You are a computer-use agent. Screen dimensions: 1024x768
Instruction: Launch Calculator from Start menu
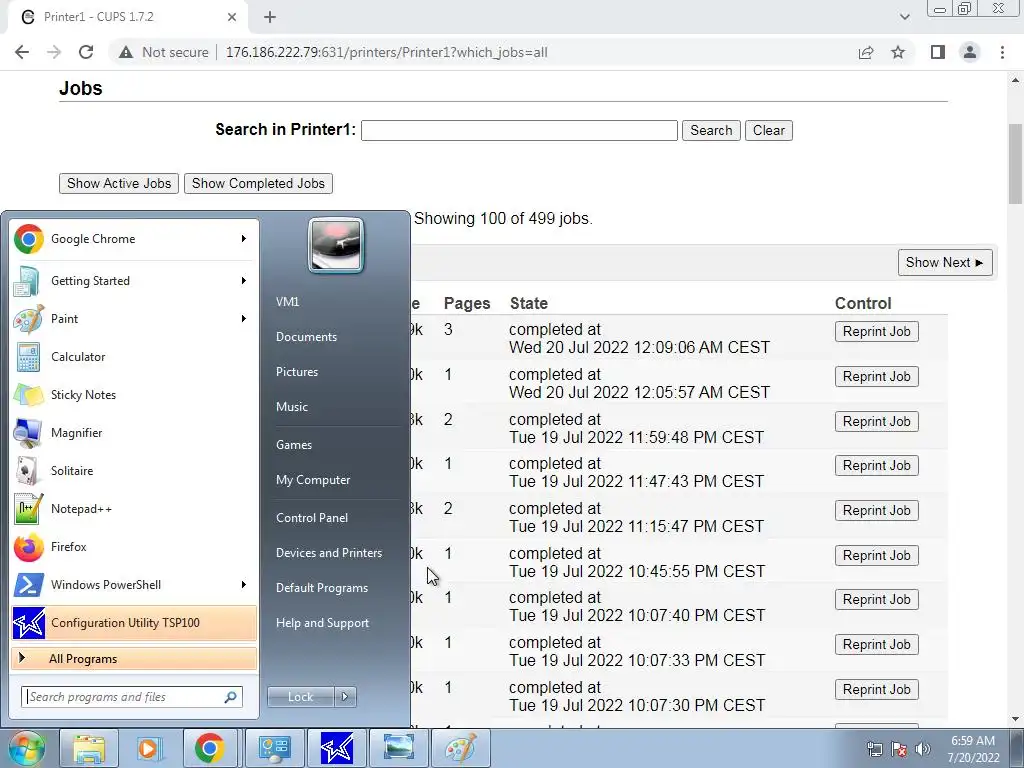tap(134, 357)
